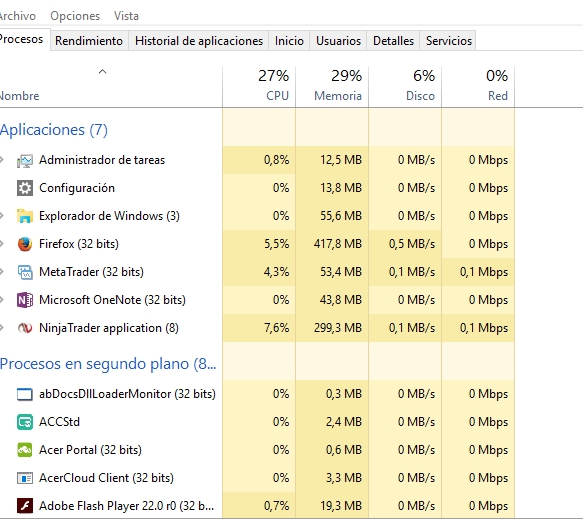Select the Administrador de tareas process name
The height and width of the screenshot is (522, 583).
coord(102,160)
